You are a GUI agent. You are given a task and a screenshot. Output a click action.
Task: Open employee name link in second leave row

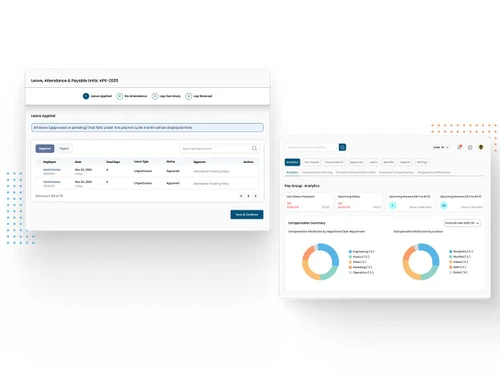click(x=52, y=182)
